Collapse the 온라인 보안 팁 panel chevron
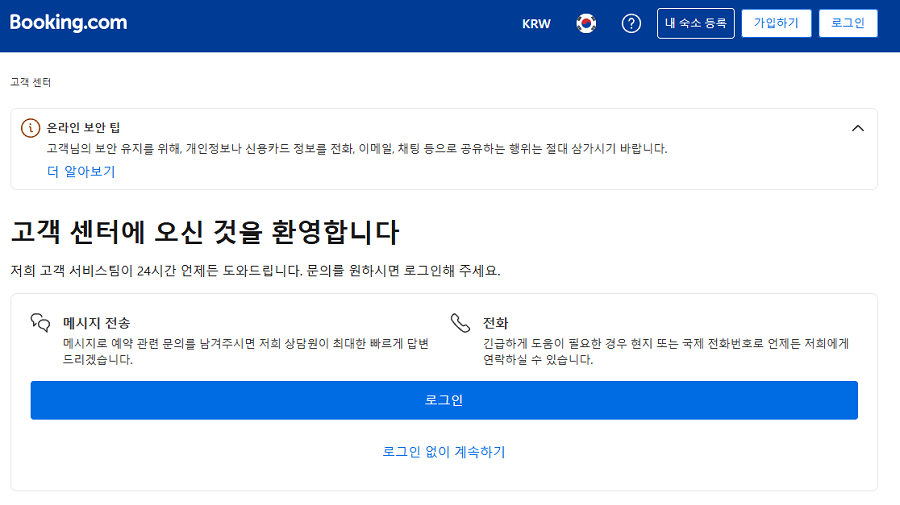 click(x=858, y=128)
